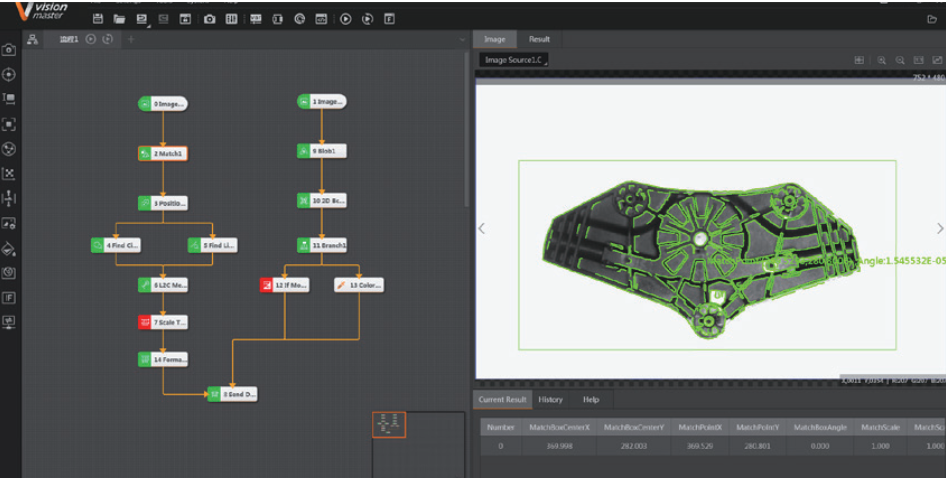Open the Current Result tab
The height and width of the screenshot is (478, 946).
(503, 400)
